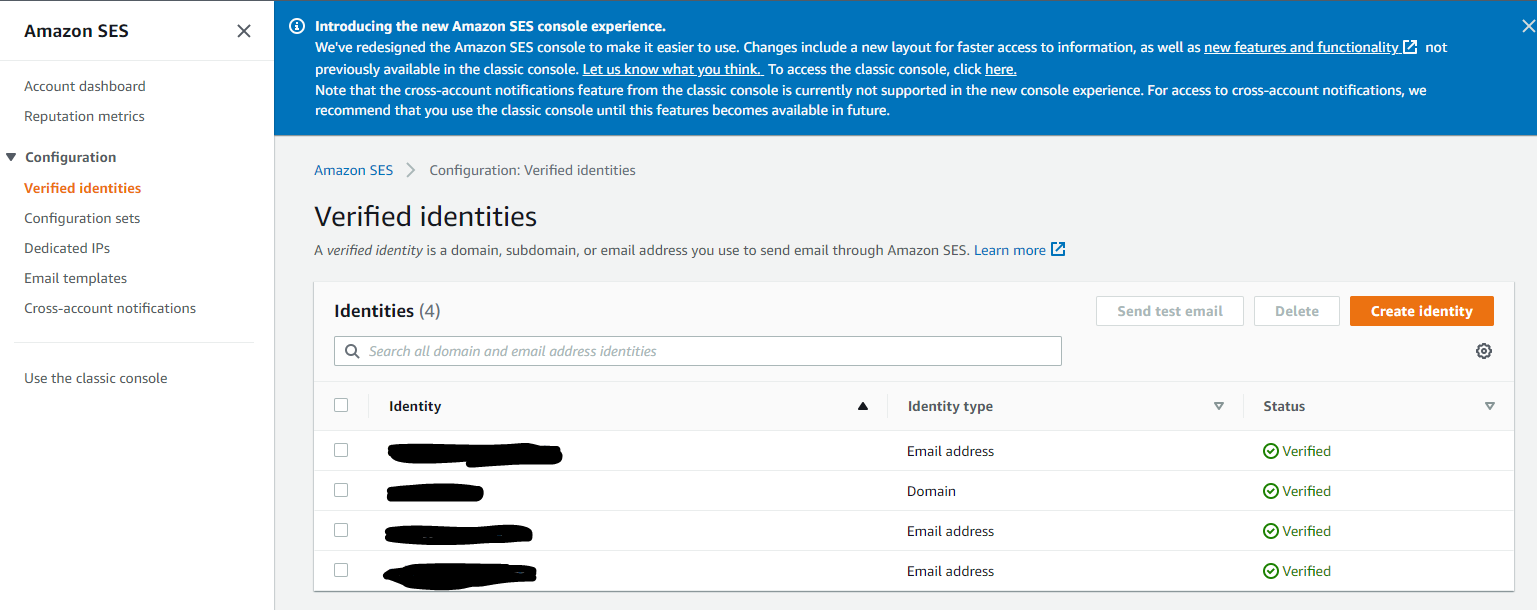Click the Verified status in Domain row
This screenshot has width=1537, height=610.
click(1297, 491)
